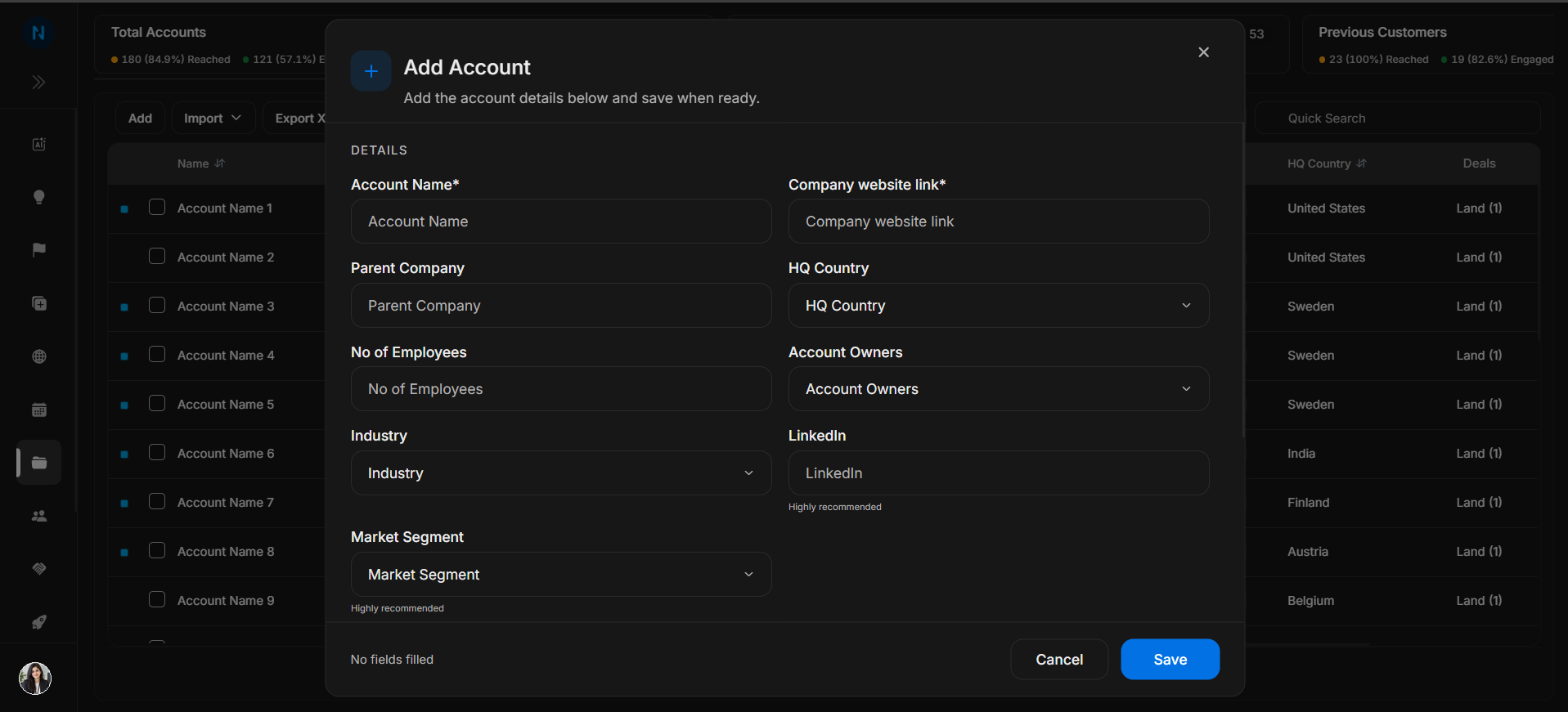Viewport: 1568px width, 712px height.
Task: Save the new account
Action: pyautogui.click(x=1170, y=660)
